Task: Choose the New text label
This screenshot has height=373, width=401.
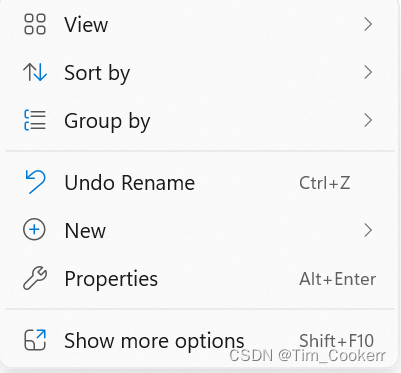Action: click(x=85, y=231)
